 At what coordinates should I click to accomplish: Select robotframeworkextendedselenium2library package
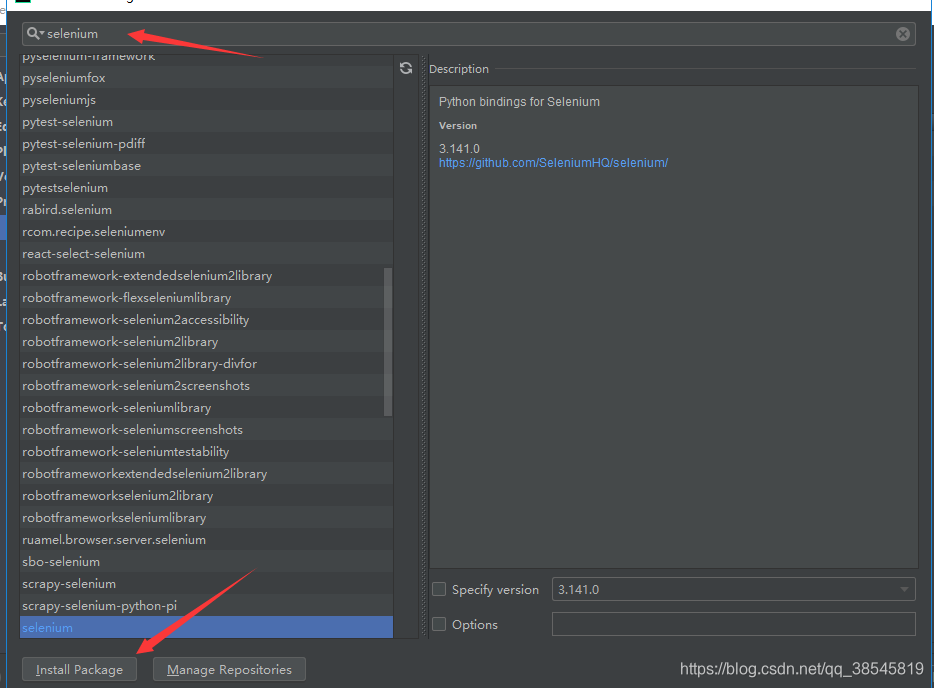[206, 474]
